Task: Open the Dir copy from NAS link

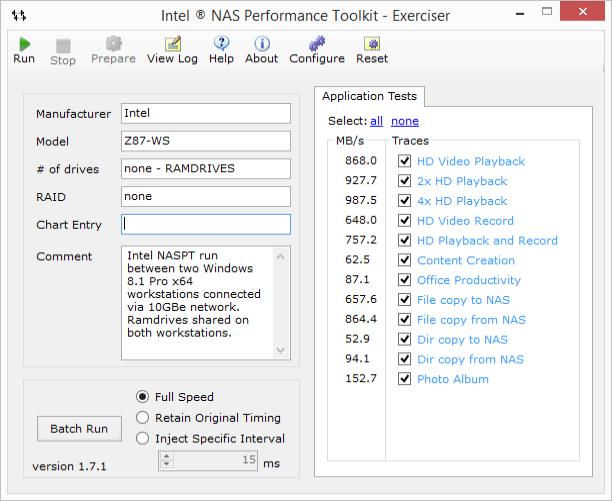Action: coord(470,359)
